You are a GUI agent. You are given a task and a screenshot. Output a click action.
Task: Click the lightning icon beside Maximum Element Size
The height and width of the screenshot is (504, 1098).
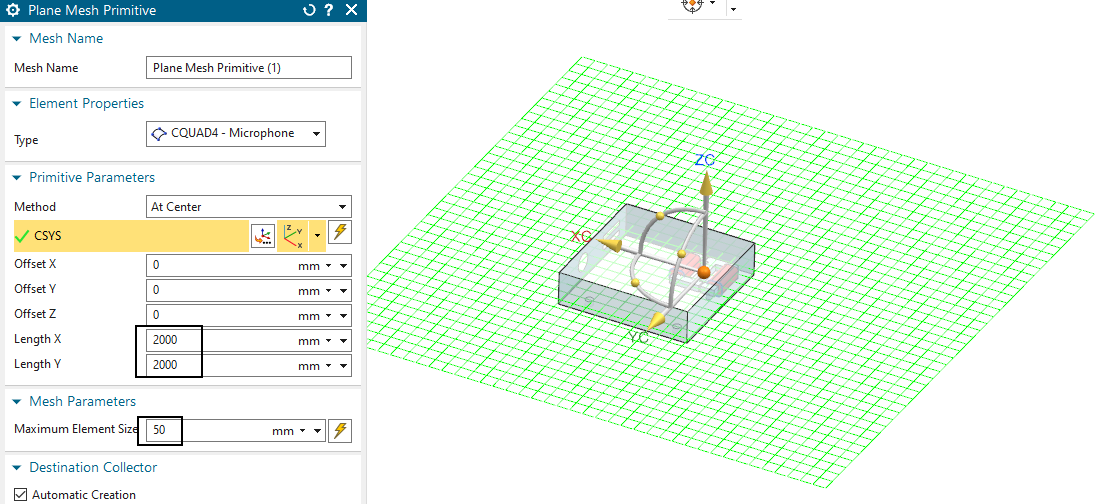click(x=340, y=431)
